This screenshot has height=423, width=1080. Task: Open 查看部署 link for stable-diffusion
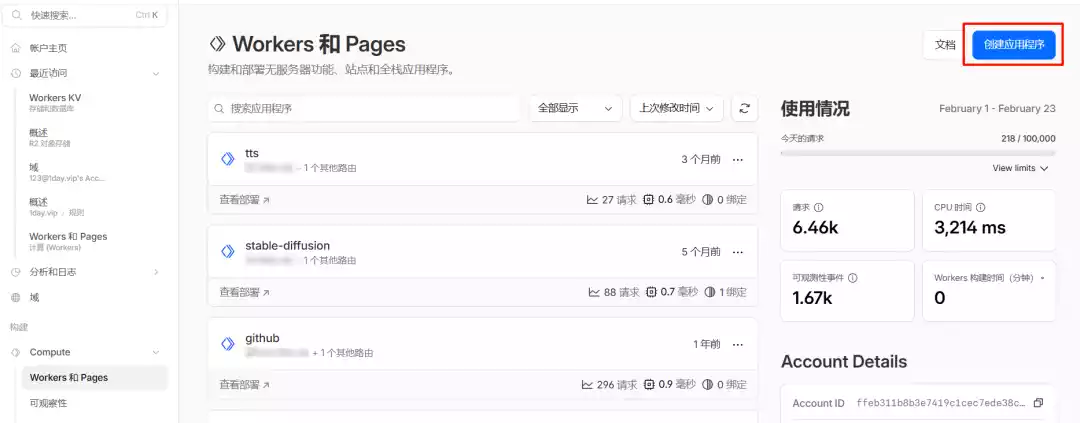[x=245, y=292]
